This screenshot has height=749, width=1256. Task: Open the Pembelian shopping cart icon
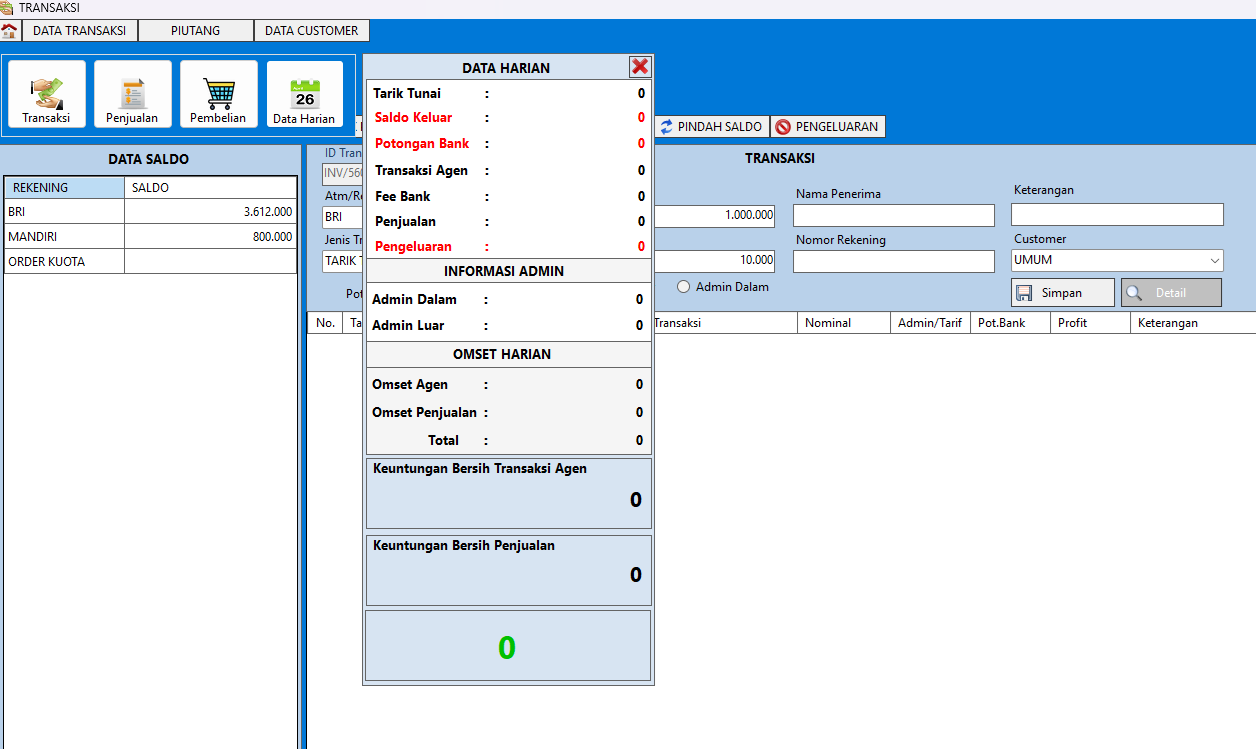tap(218, 95)
